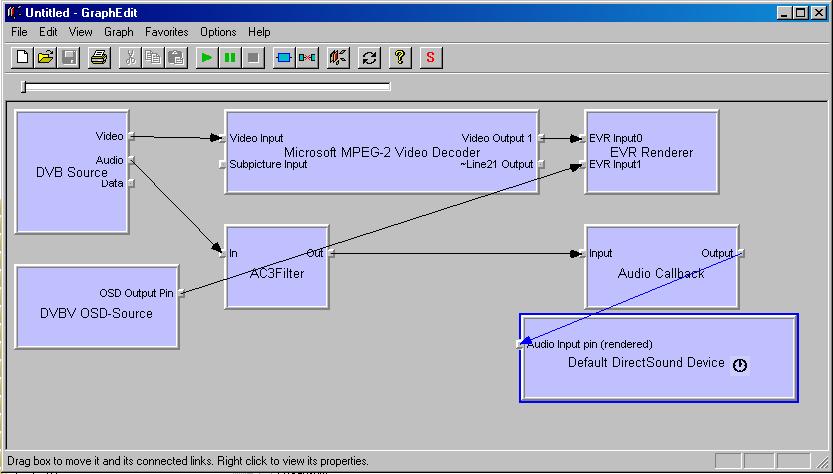833x474 pixels.
Task: Click the clock icon on DirectSound Device
Action: (740, 365)
